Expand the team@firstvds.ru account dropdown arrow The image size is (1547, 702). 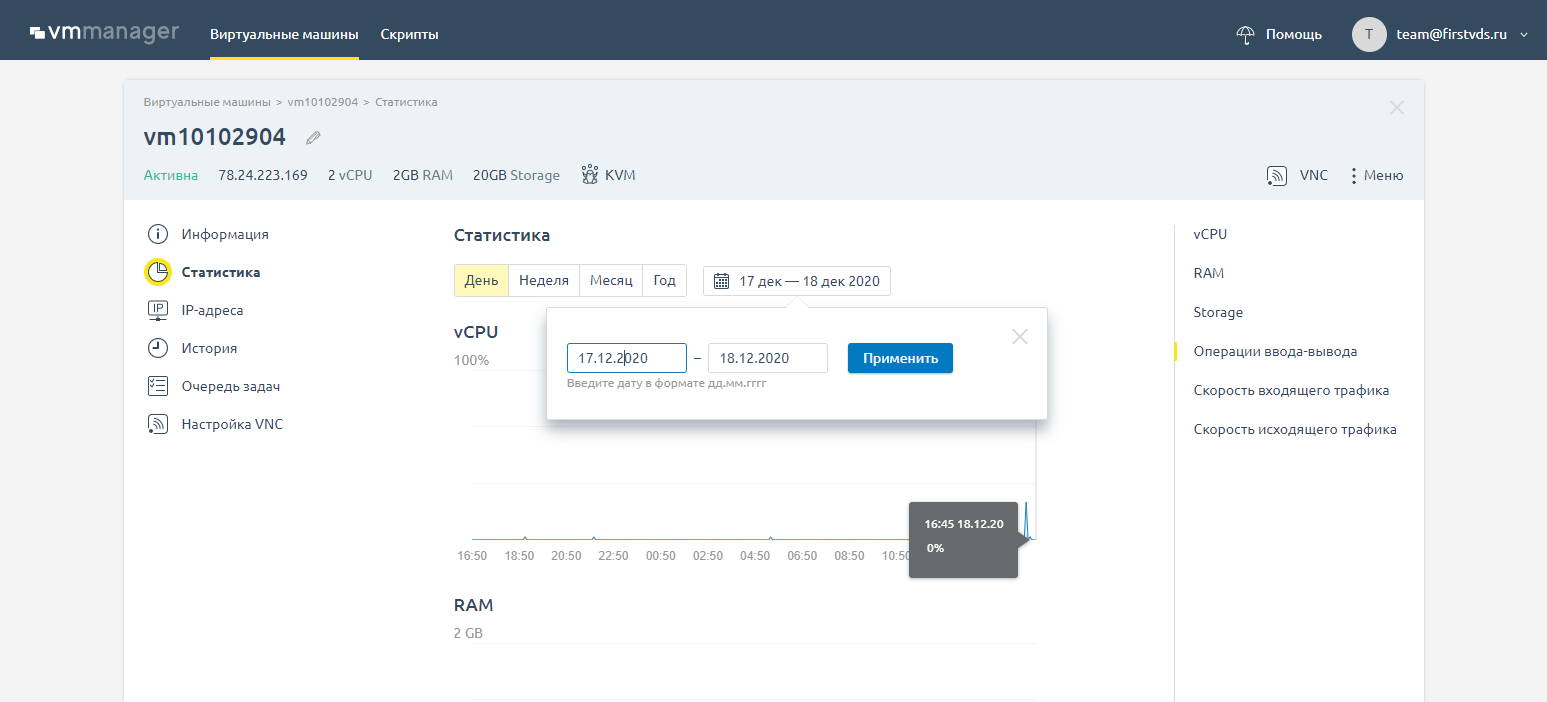tap(1524, 35)
